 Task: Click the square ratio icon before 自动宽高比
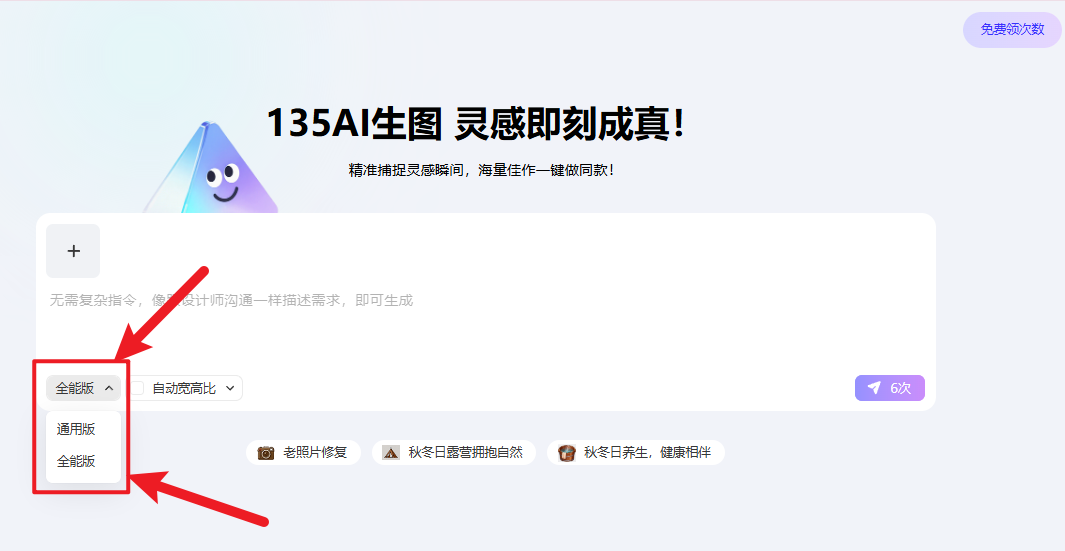(x=138, y=388)
